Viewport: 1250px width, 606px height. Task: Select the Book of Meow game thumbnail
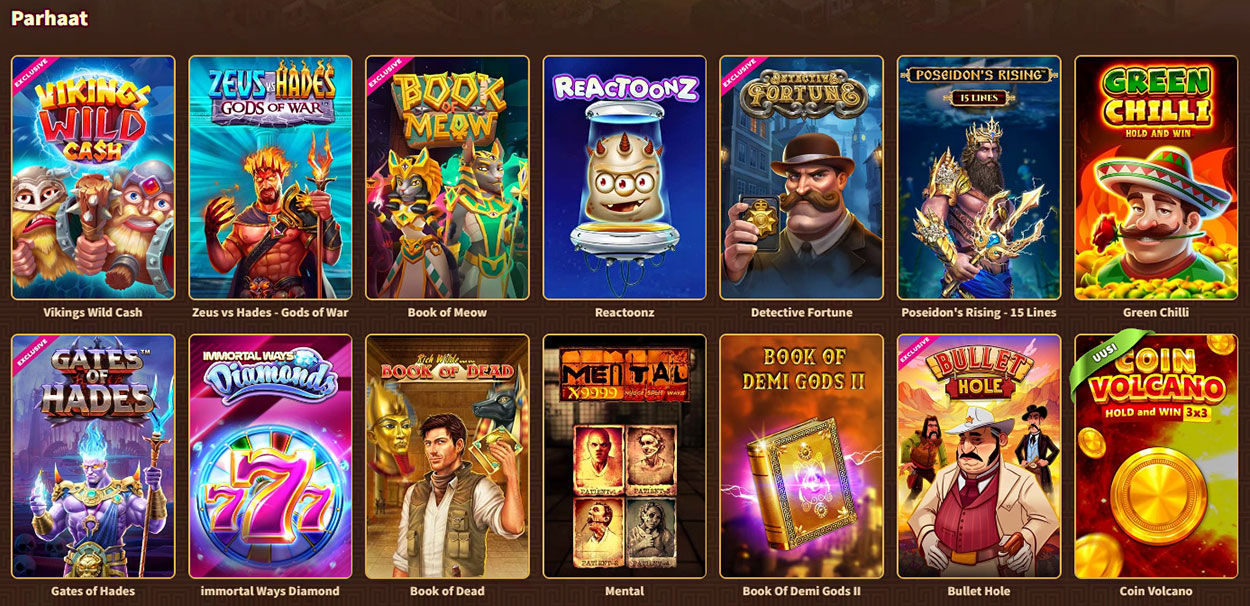point(447,178)
